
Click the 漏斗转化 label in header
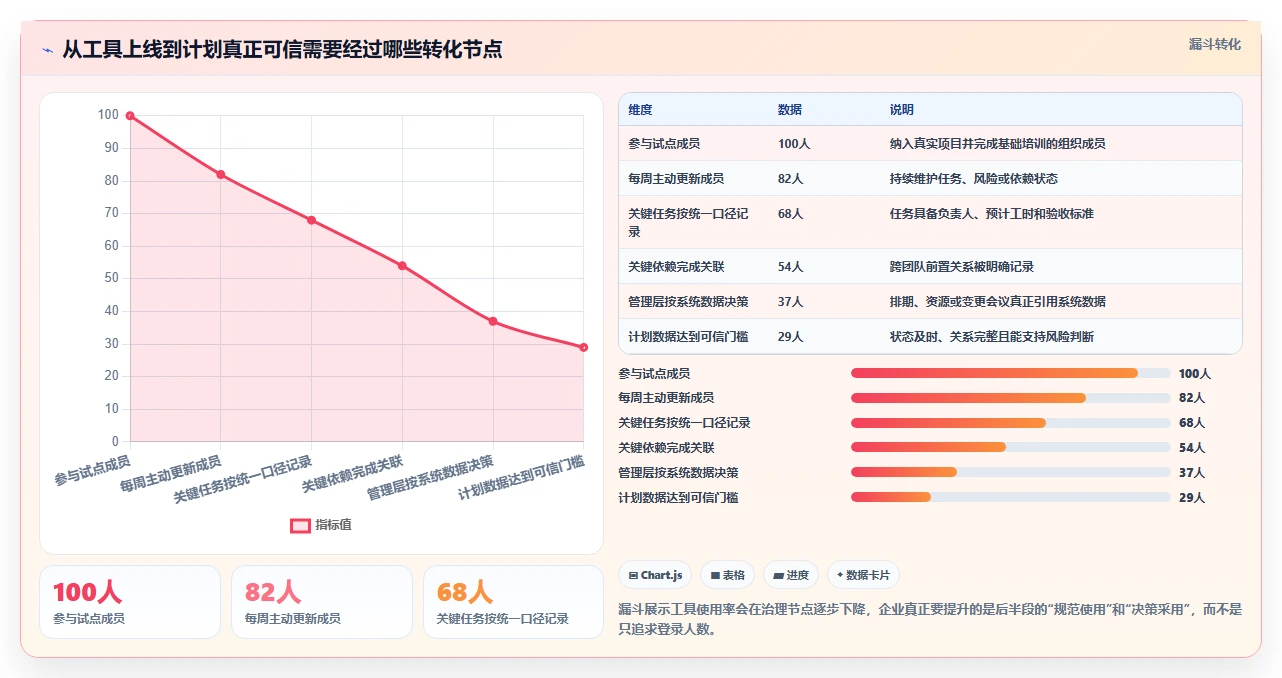(1214, 44)
